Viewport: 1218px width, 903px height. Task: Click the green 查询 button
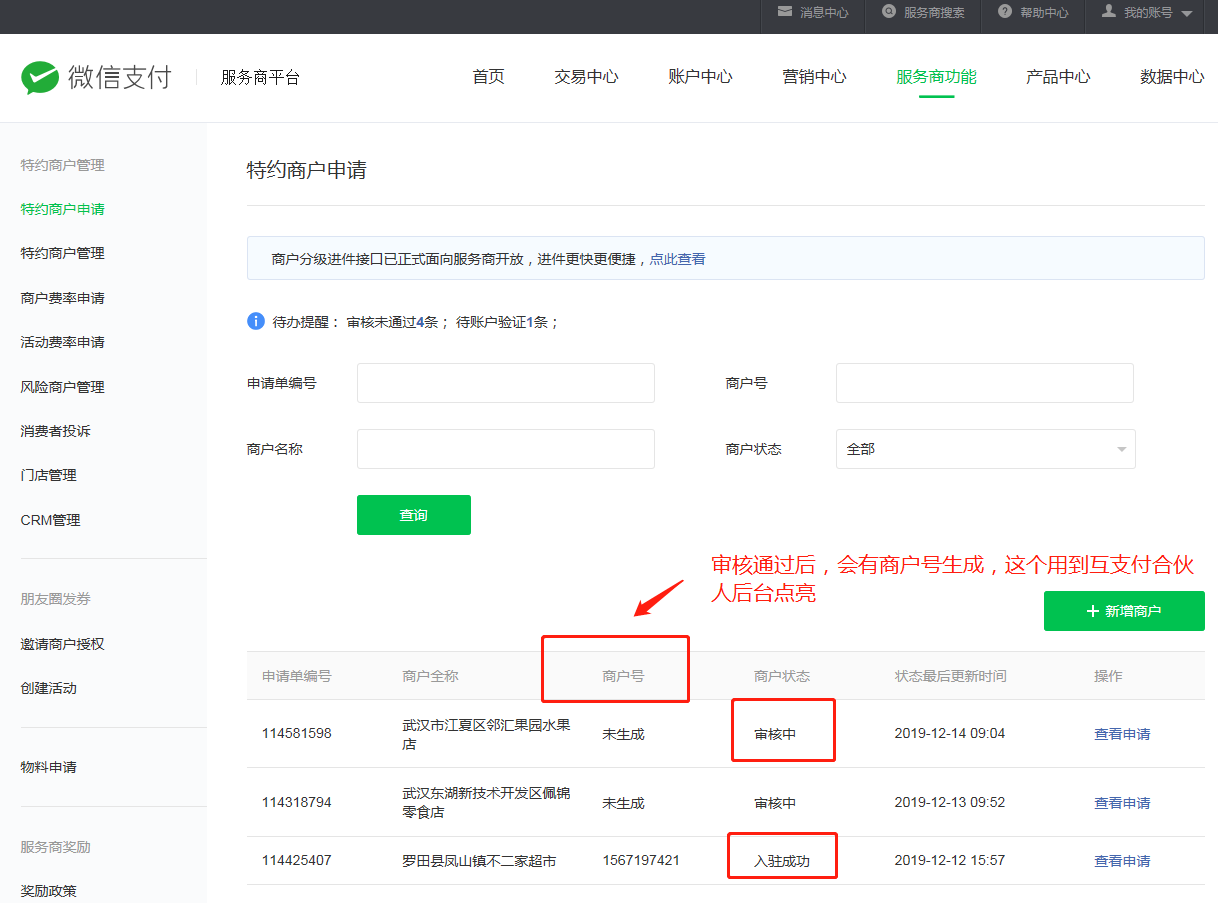coord(414,515)
